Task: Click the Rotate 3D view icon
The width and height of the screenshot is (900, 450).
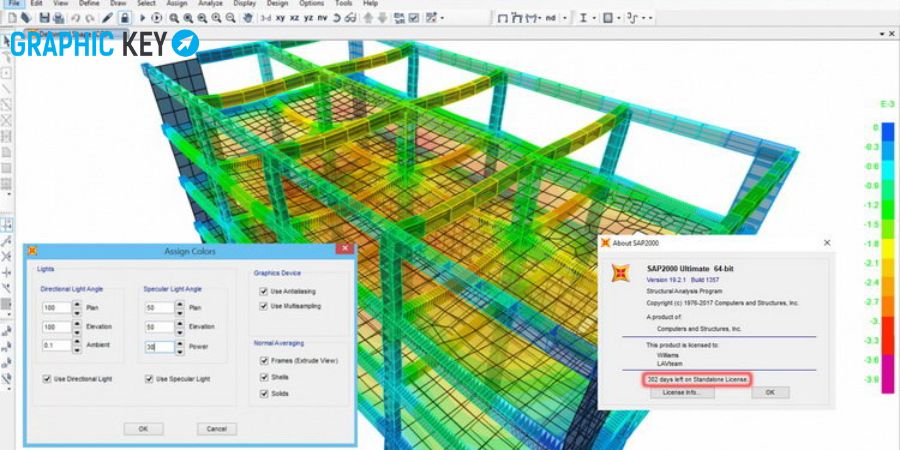Action: (336, 18)
